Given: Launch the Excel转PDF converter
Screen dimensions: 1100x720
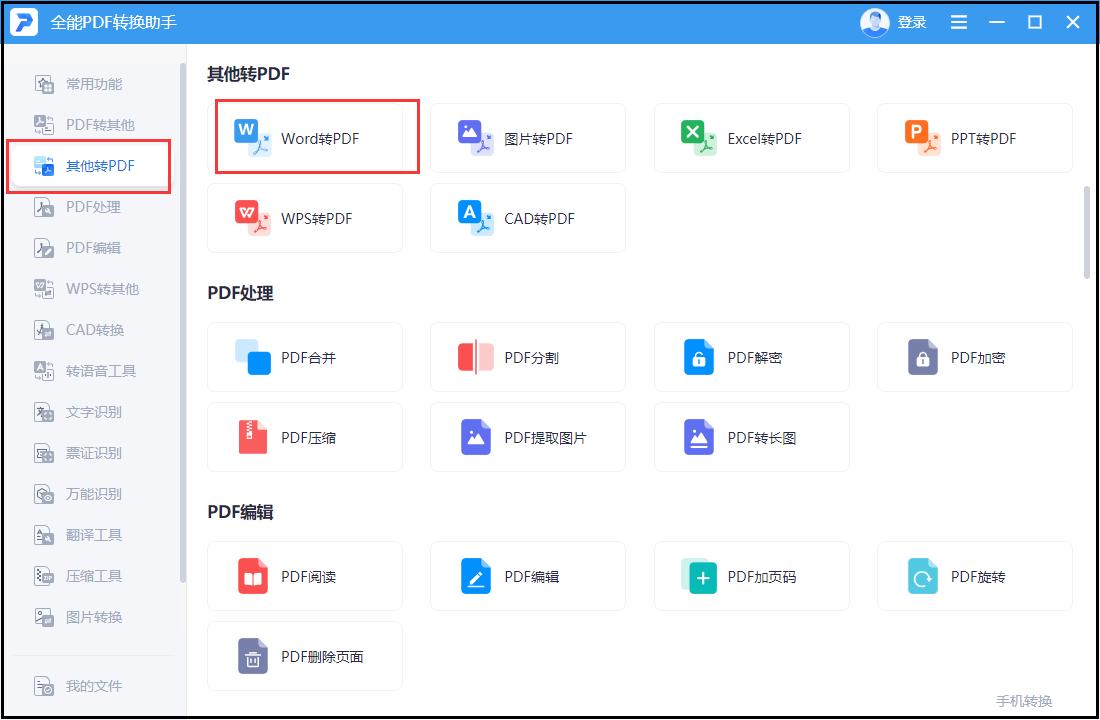Looking at the screenshot, I should point(751,138).
